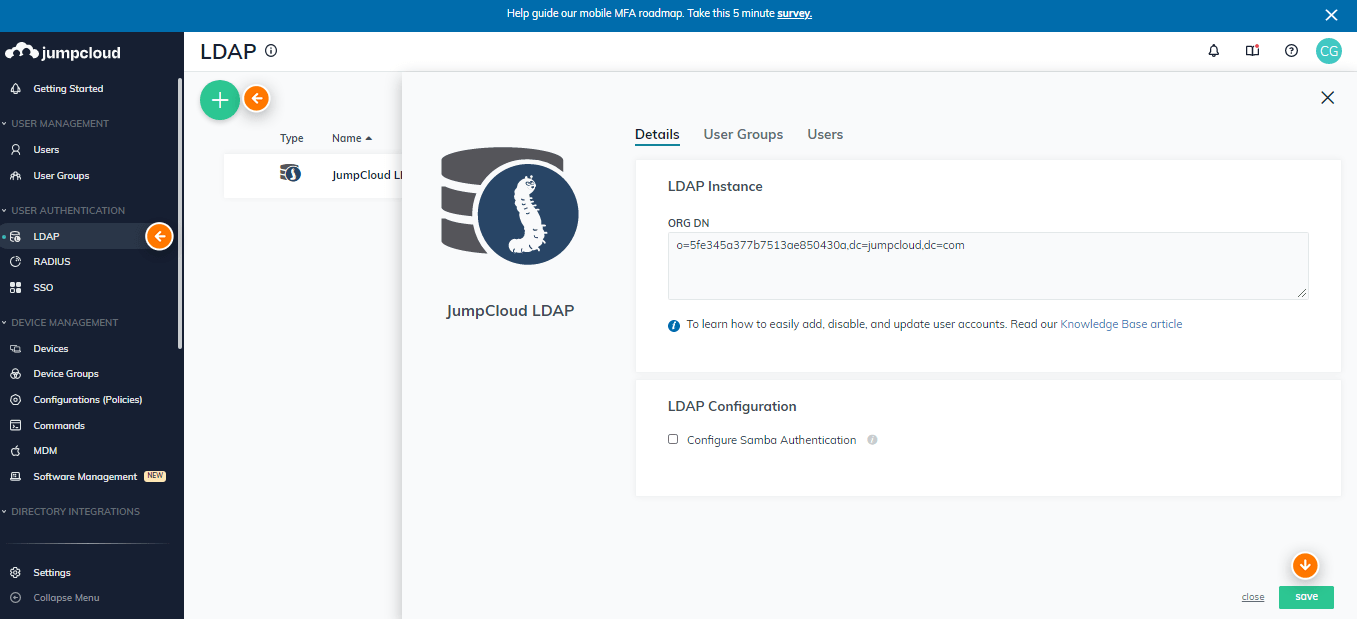Click the LDAP icon in the sidebar
This screenshot has width=1357, height=619.
click(15, 237)
